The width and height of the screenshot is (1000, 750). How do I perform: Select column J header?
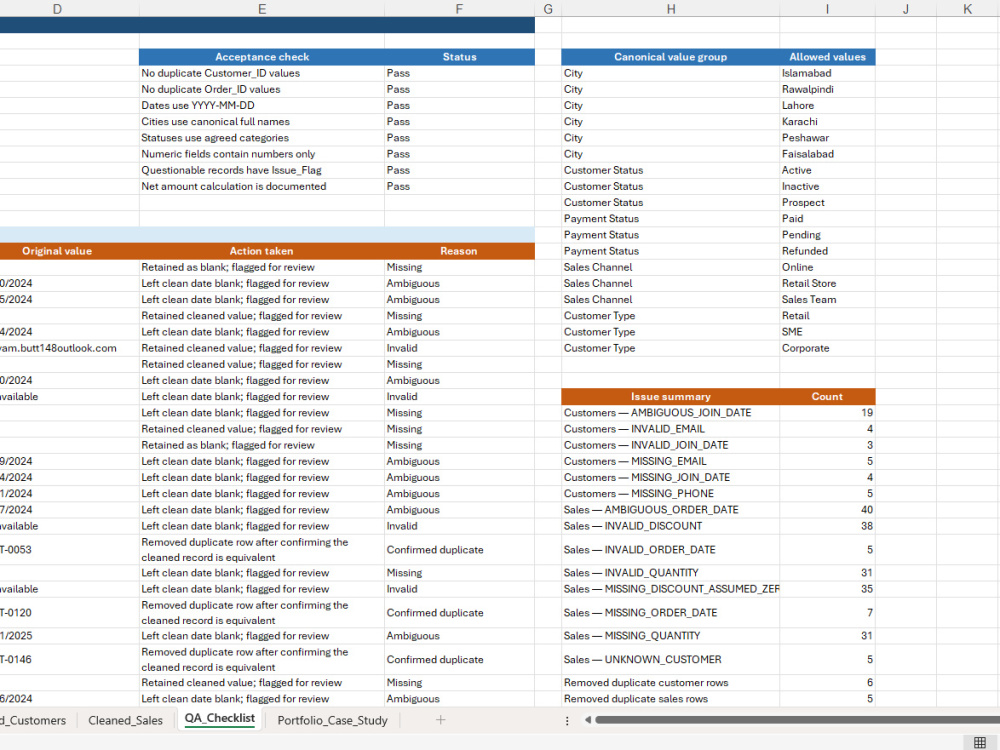tap(906, 9)
